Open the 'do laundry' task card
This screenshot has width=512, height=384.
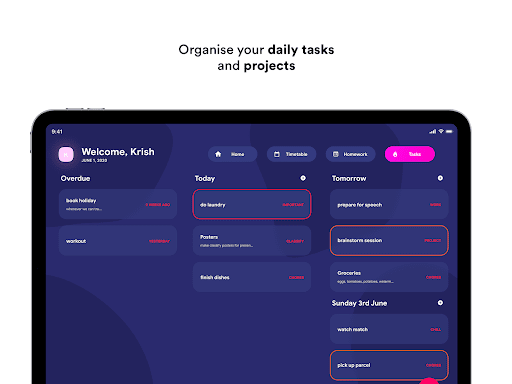[x=252, y=204]
